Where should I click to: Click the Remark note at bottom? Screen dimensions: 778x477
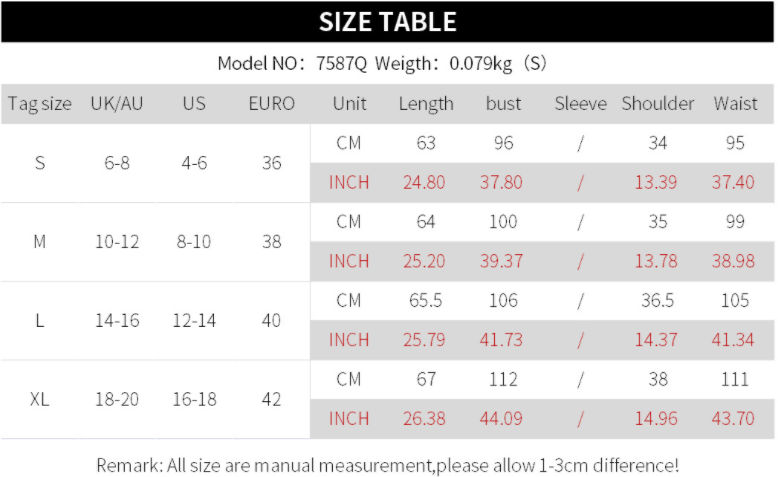387,466
